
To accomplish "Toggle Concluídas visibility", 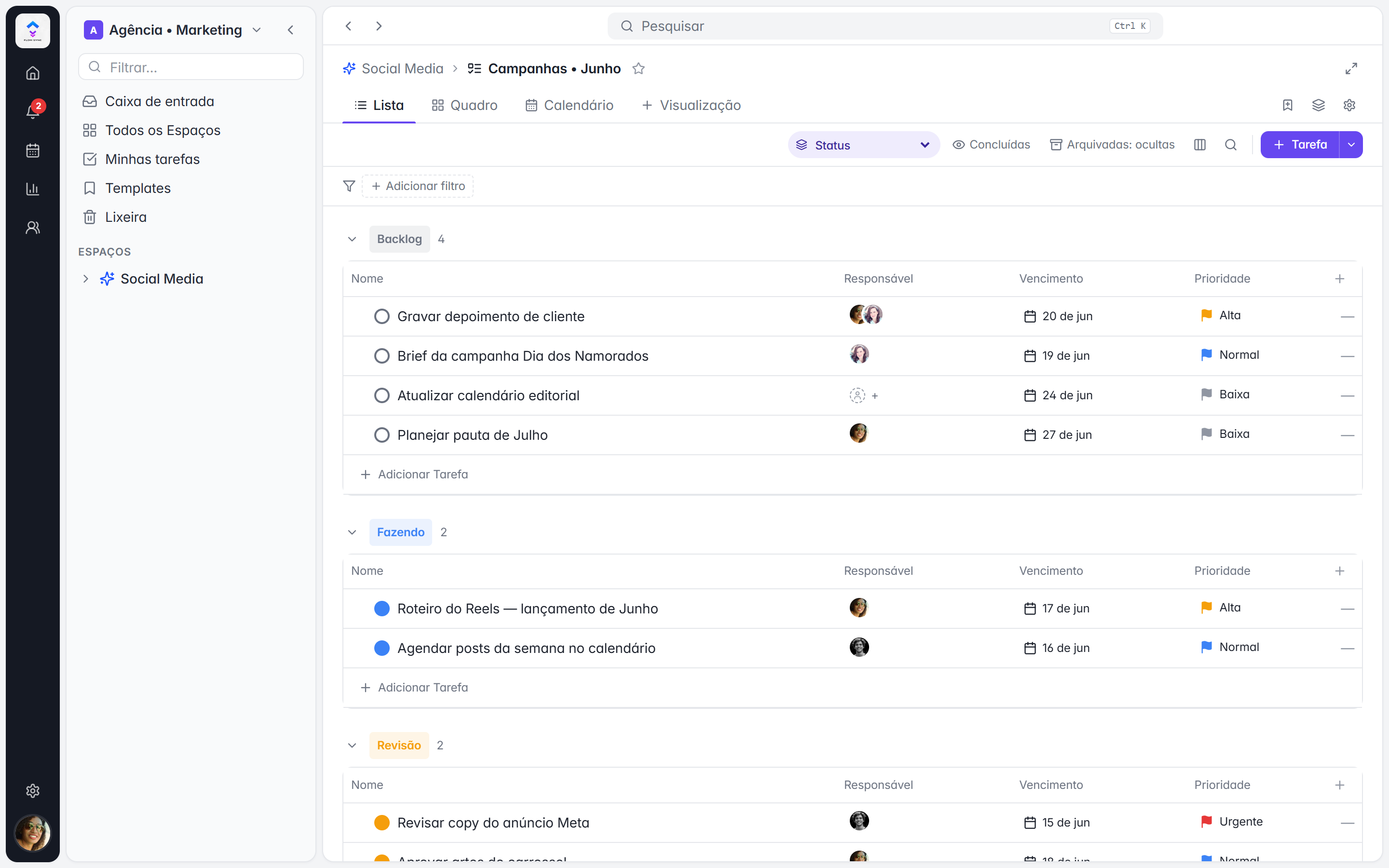I will point(991,145).
